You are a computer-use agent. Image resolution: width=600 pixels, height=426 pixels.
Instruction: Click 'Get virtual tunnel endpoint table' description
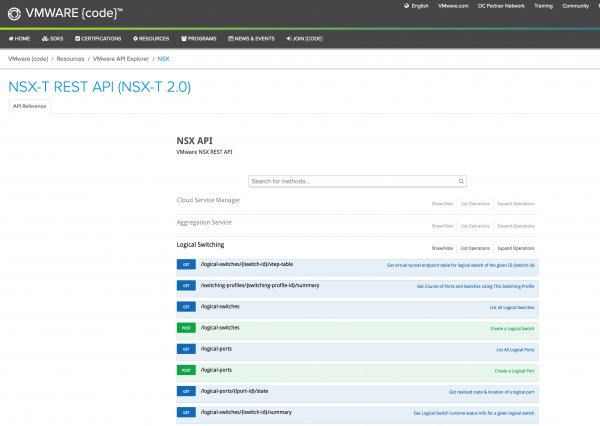tap(460, 265)
